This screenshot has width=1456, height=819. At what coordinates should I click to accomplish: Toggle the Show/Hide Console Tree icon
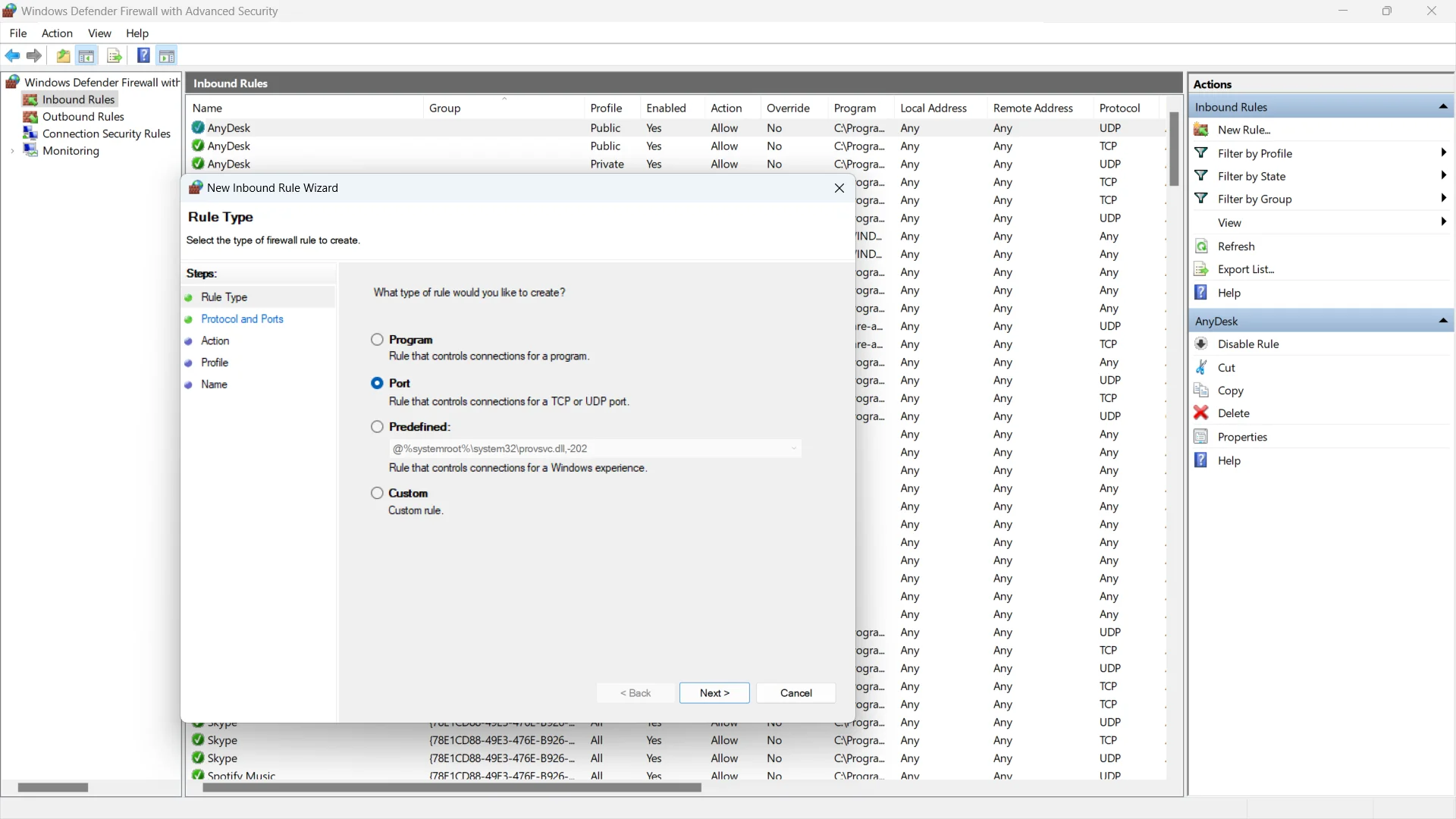pos(86,55)
